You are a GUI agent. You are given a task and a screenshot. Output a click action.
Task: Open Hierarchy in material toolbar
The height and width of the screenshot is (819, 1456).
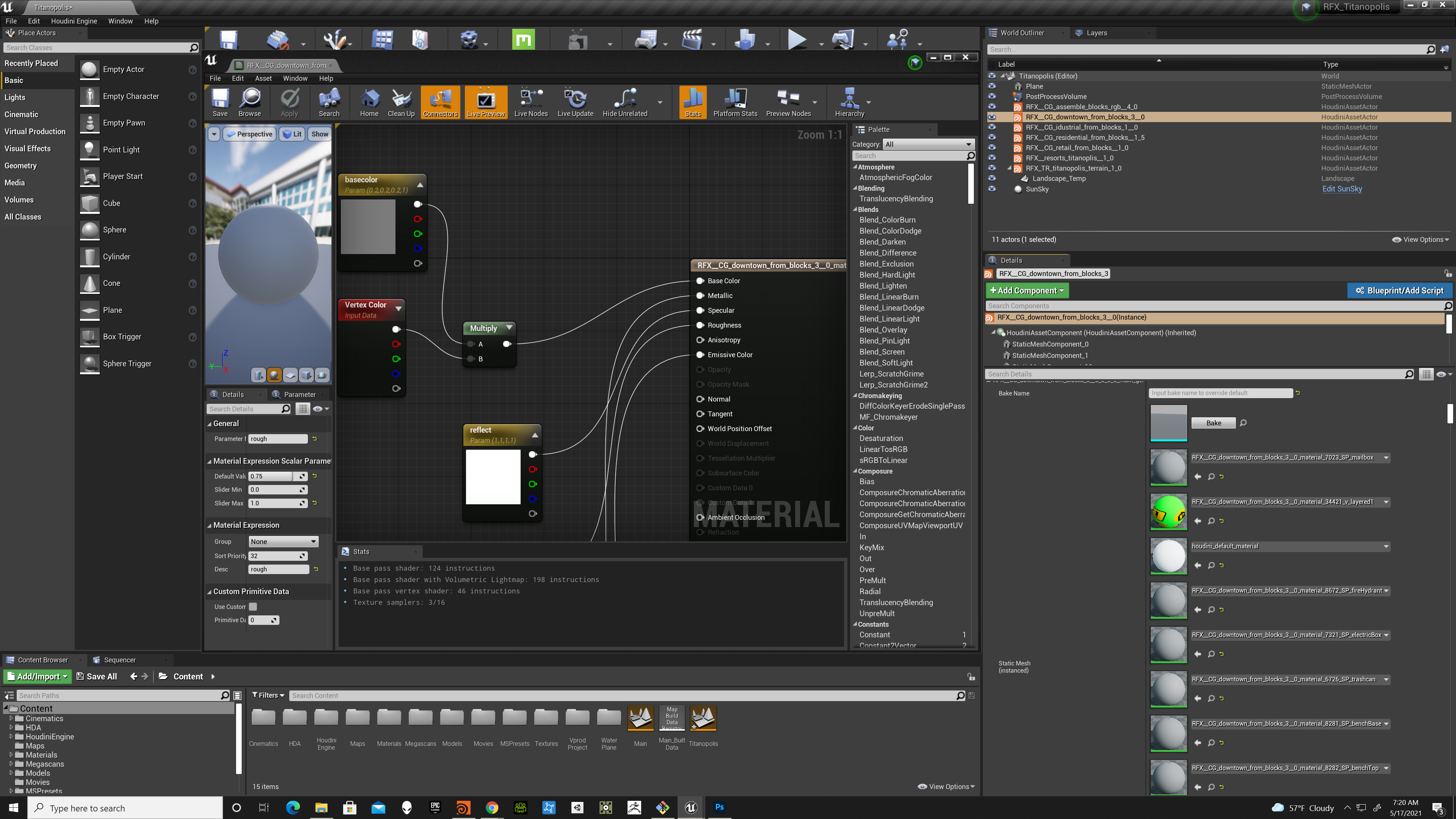coord(849,102)
